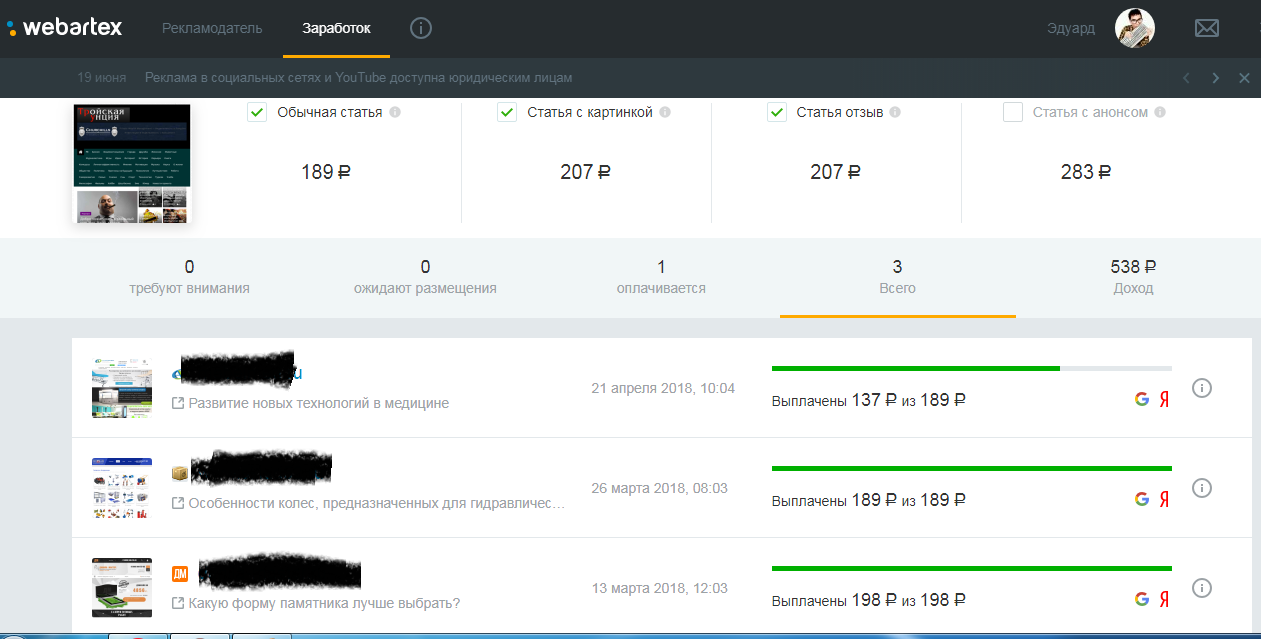Click help icon next to Обычная статья

tap(395, 113)
